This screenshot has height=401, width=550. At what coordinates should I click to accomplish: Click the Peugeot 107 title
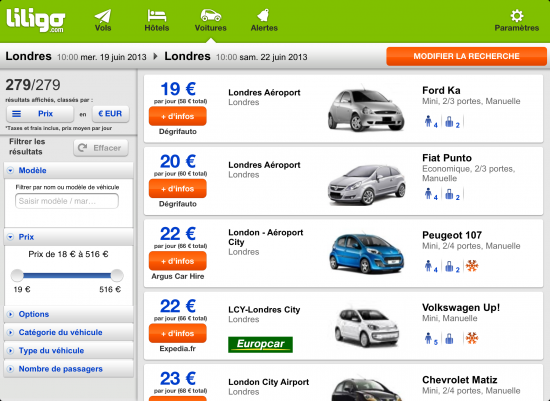[x=452, y=235]
